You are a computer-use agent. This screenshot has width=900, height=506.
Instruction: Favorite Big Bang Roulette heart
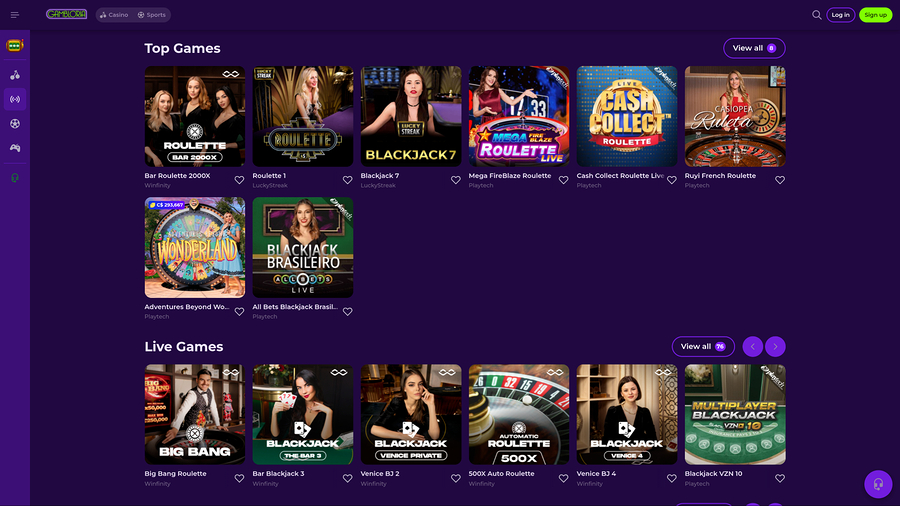click(x=239, y=478)
